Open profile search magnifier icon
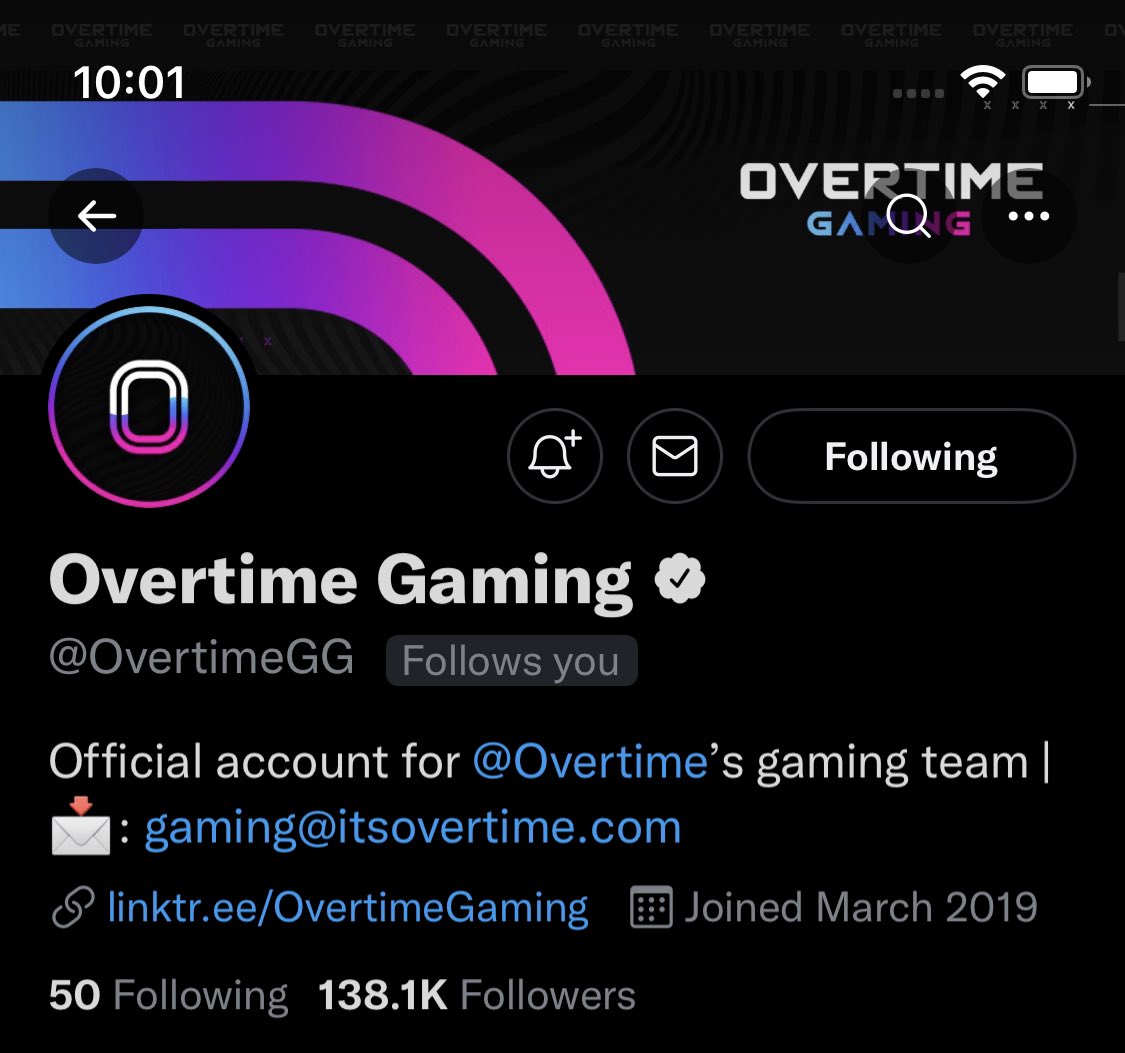The image size is (1125, 1053). pos(908,216)
